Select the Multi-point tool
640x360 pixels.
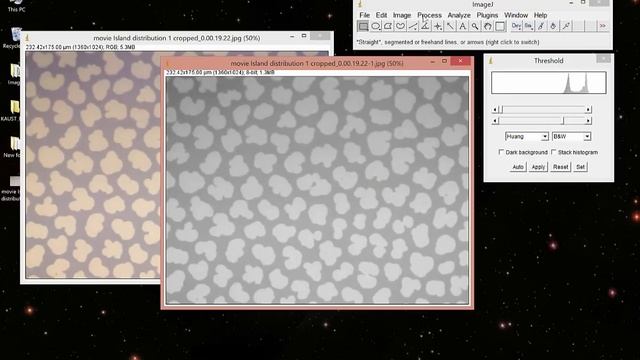[x=438, y=27]
